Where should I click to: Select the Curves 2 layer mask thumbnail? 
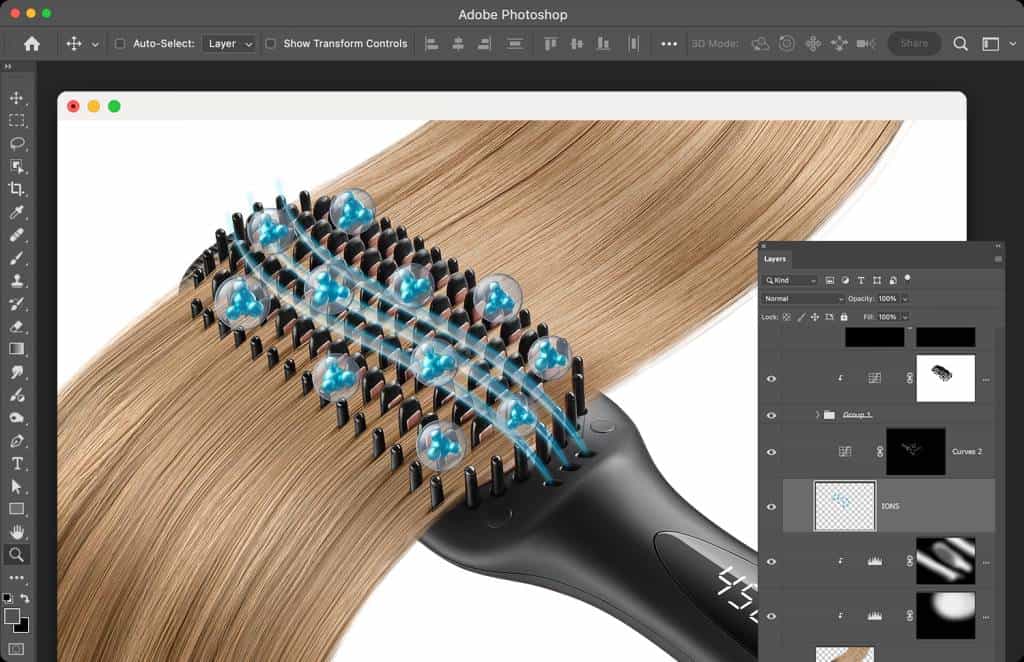click(916, 452)
